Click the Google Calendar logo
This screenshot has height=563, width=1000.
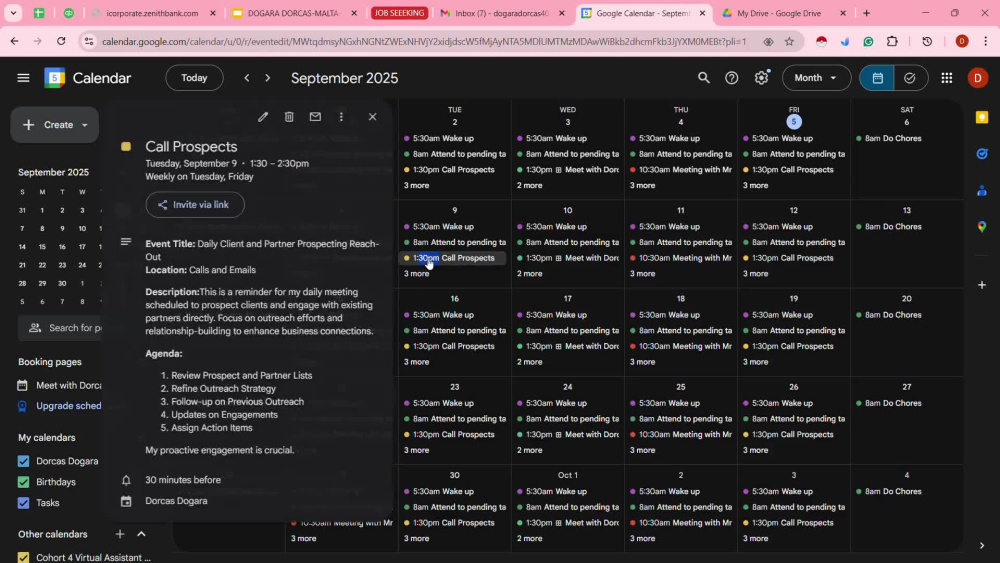[x=55, y=78]
